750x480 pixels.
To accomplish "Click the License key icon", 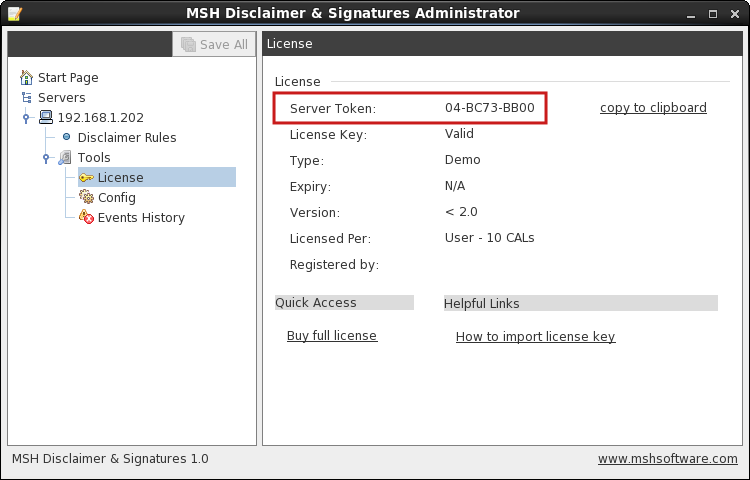I will click(x=86, y=177).
